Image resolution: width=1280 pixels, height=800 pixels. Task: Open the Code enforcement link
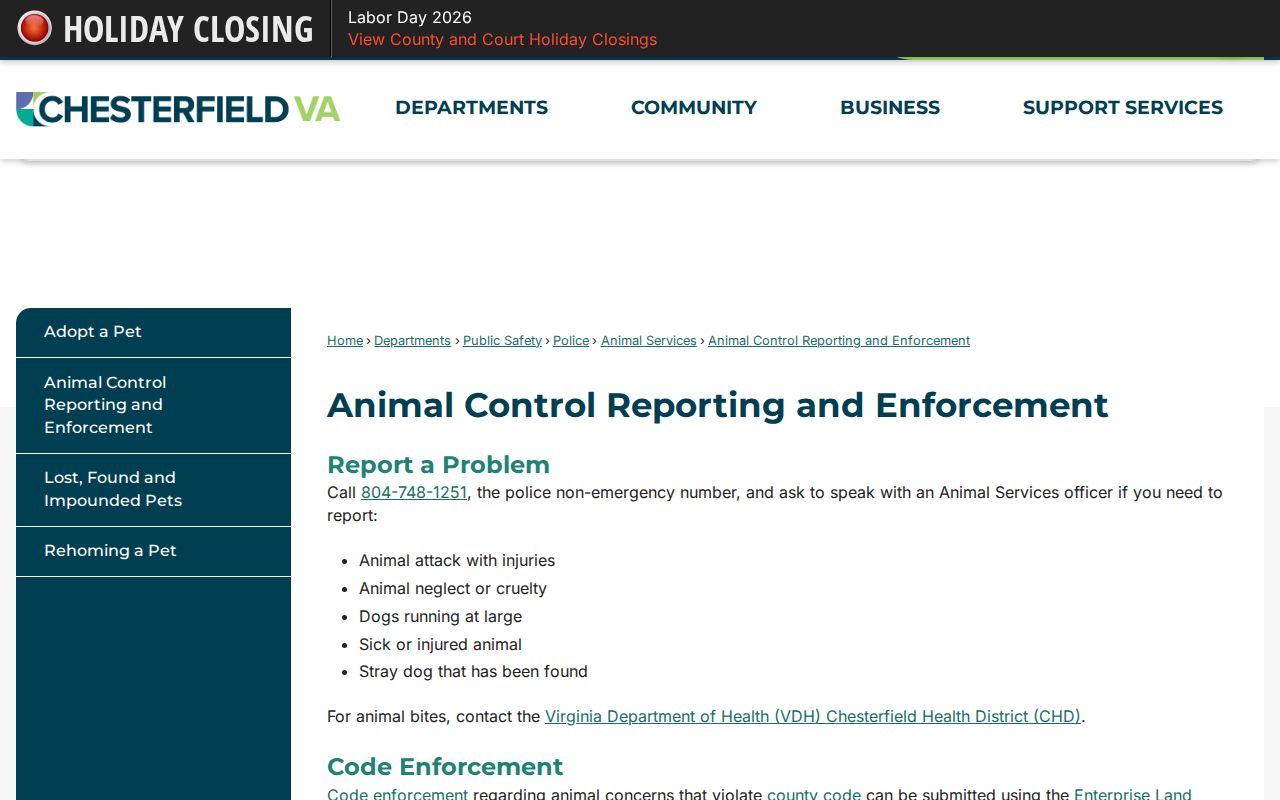[398, 794]
